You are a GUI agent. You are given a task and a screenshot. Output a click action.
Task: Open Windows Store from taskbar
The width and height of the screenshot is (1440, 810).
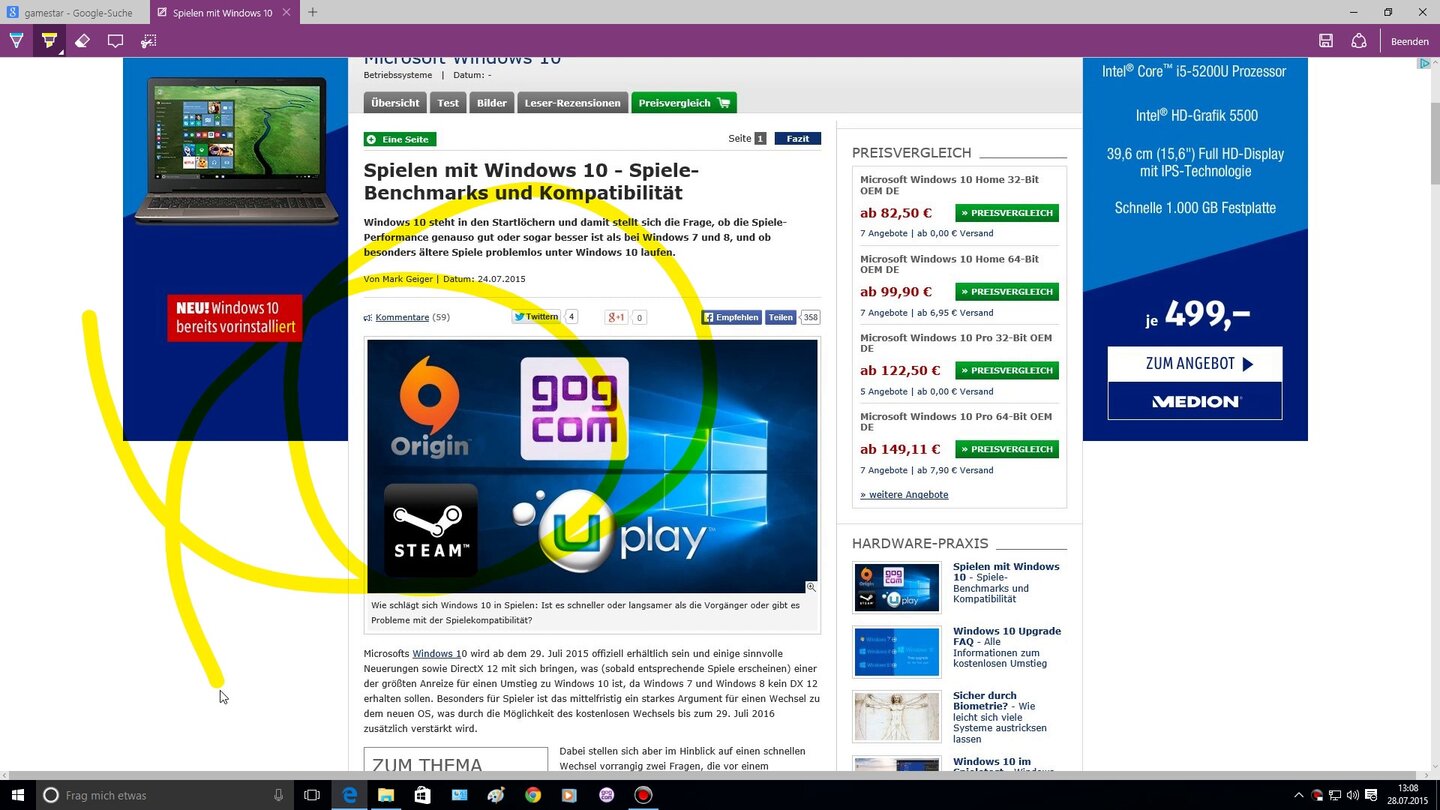coord(422,795)
